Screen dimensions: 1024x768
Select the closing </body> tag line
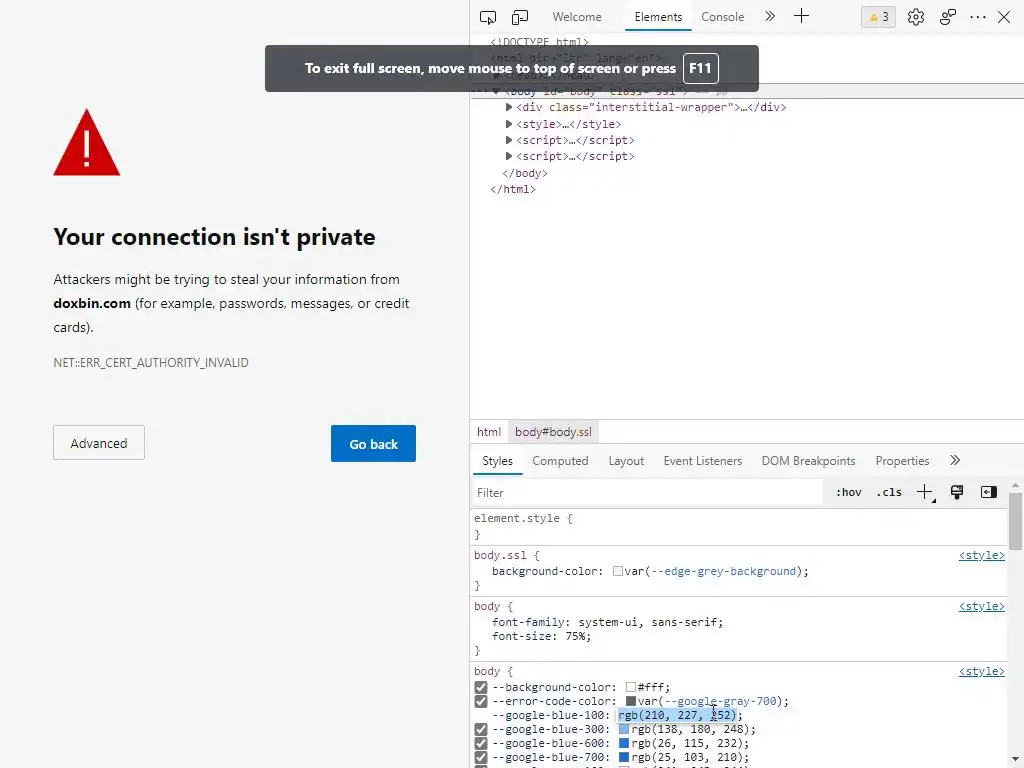click(524, 173)
